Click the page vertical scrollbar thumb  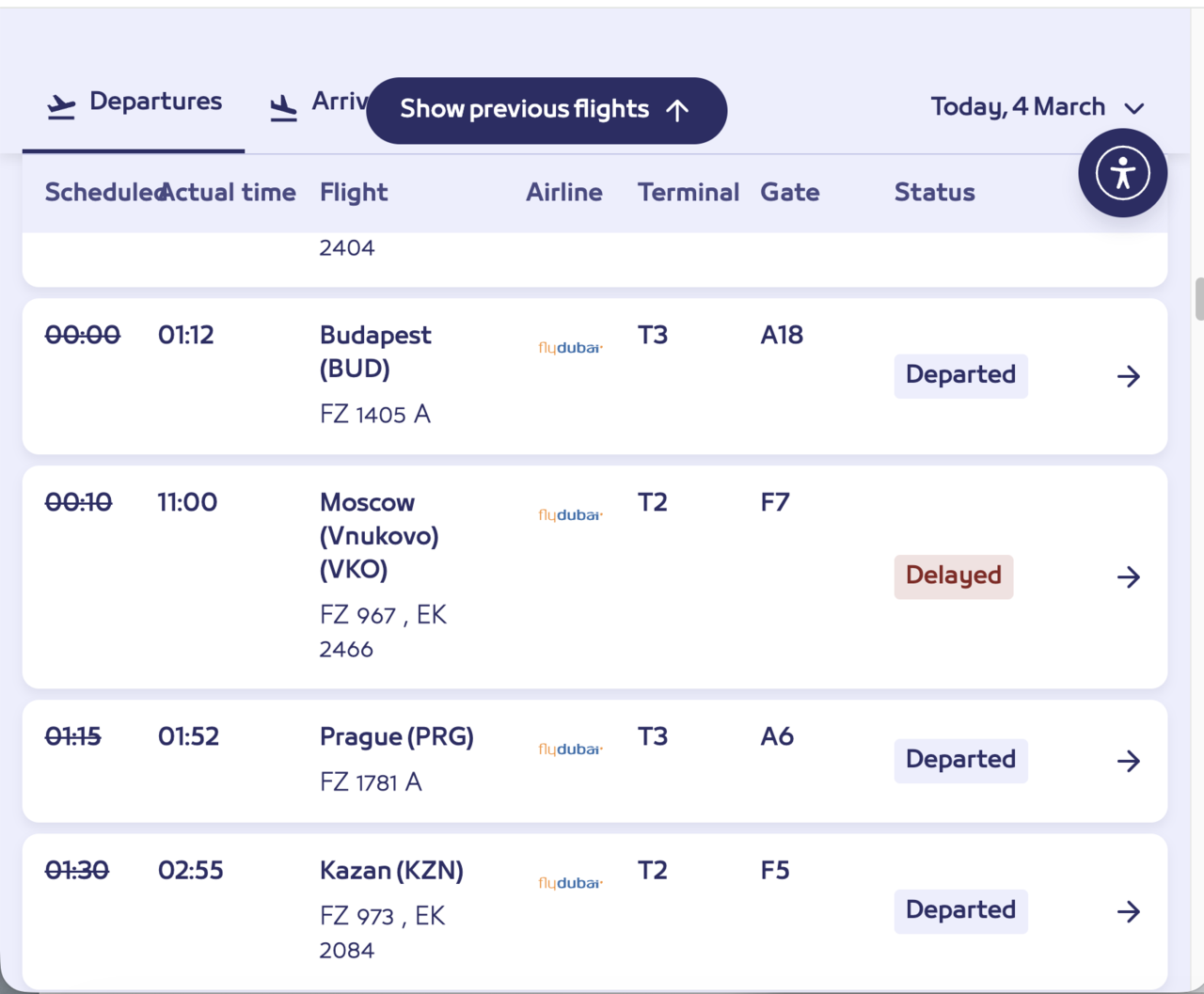1198,300
